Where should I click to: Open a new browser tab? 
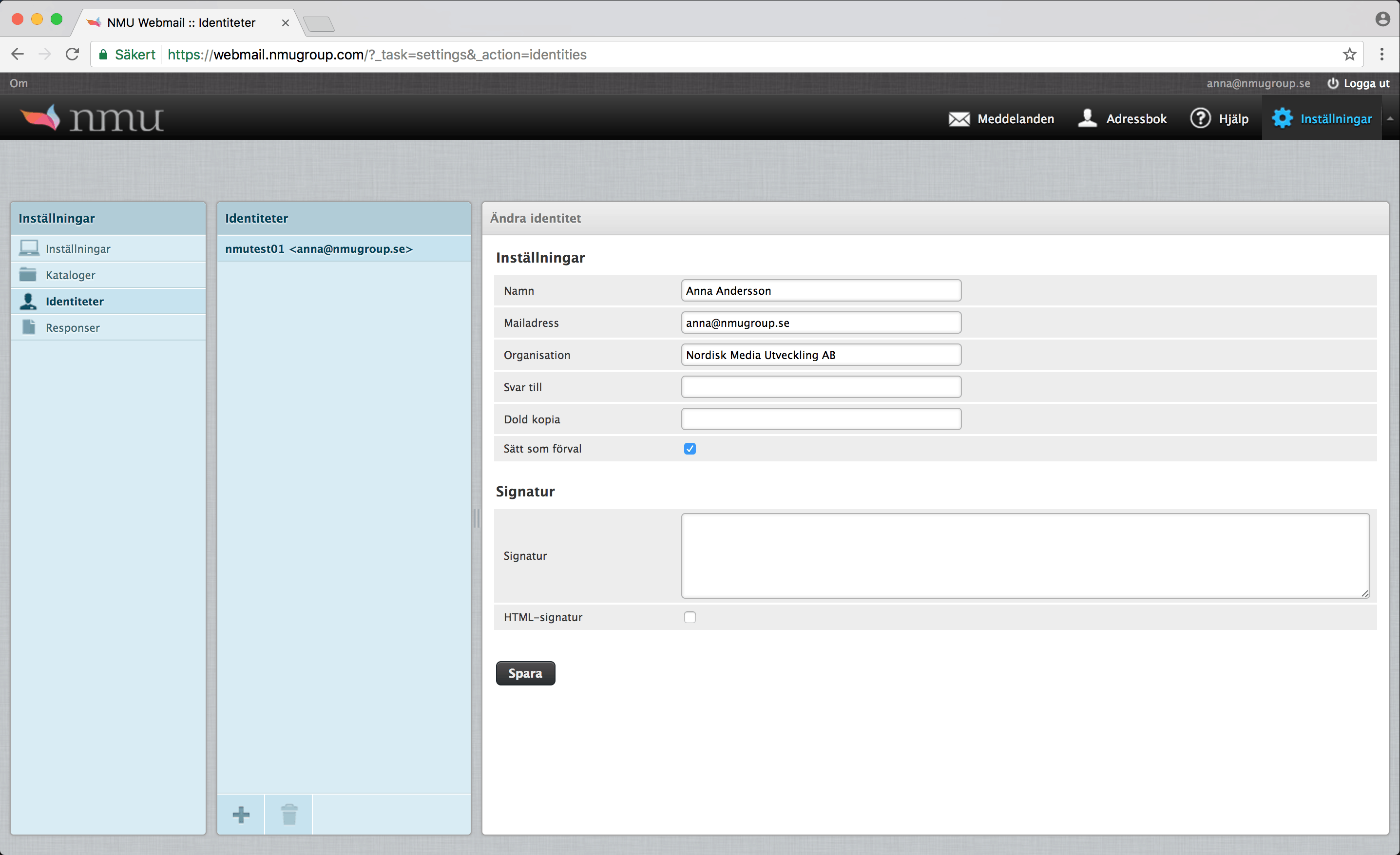[x=319, y=24]
